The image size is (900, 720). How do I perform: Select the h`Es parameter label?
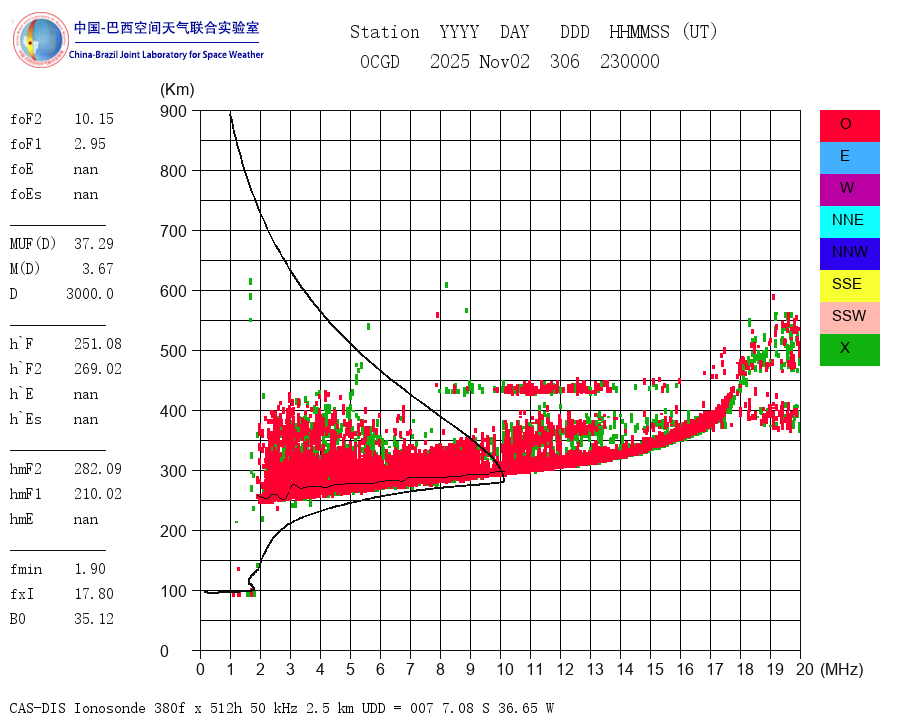tap(26, 419)
